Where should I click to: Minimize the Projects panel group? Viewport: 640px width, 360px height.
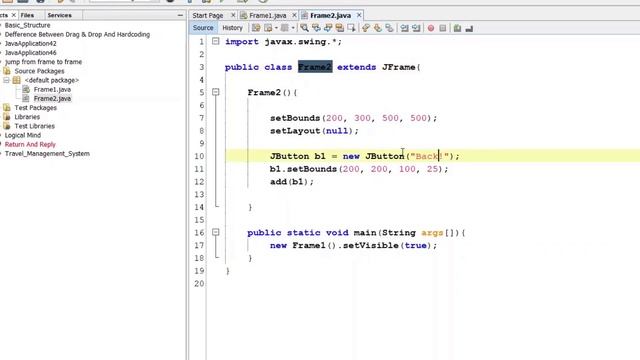coord(180,15)
